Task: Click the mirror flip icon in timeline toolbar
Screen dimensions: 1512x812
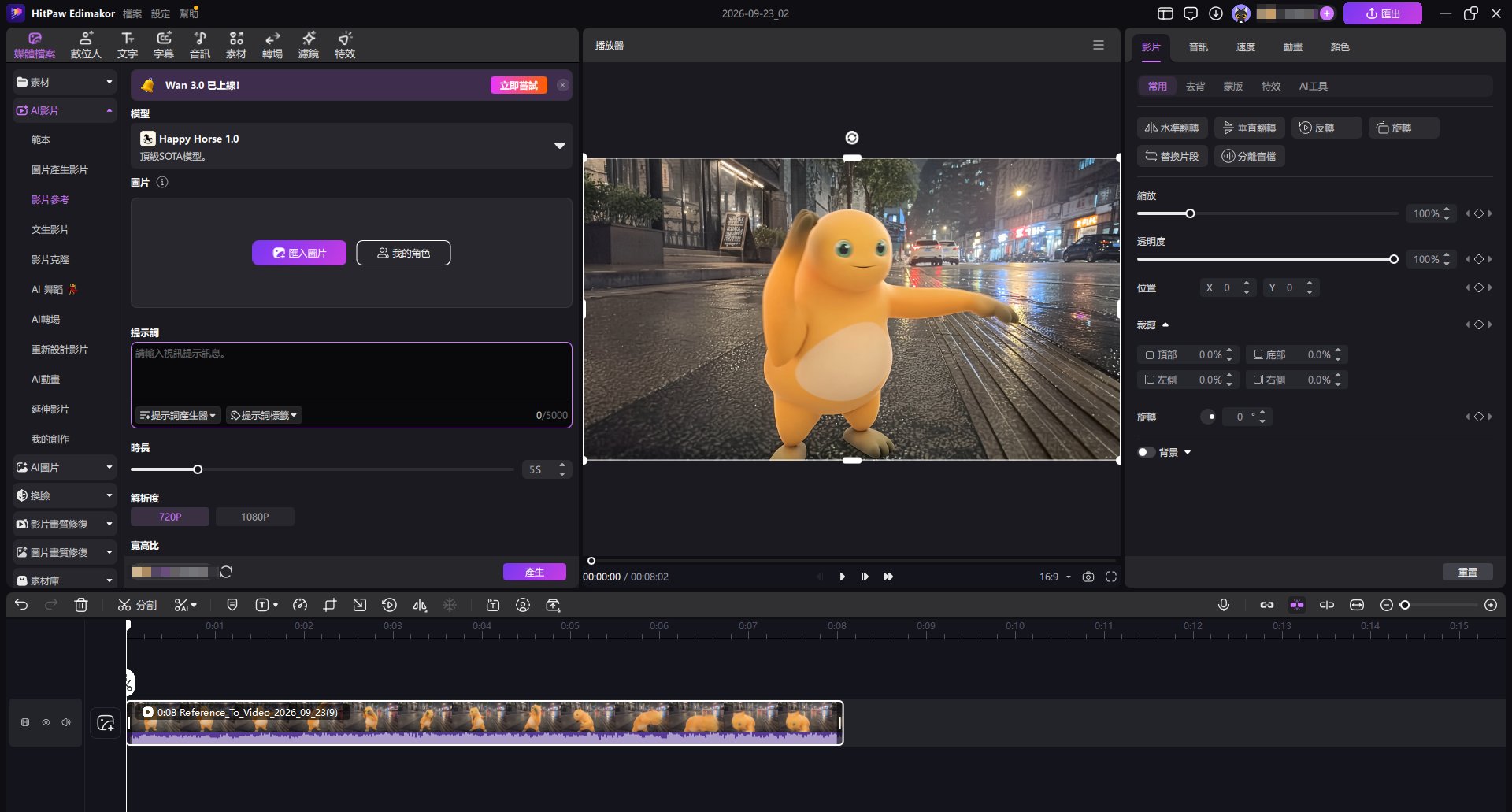Action: pyautogui.click(x=420, y=605)
